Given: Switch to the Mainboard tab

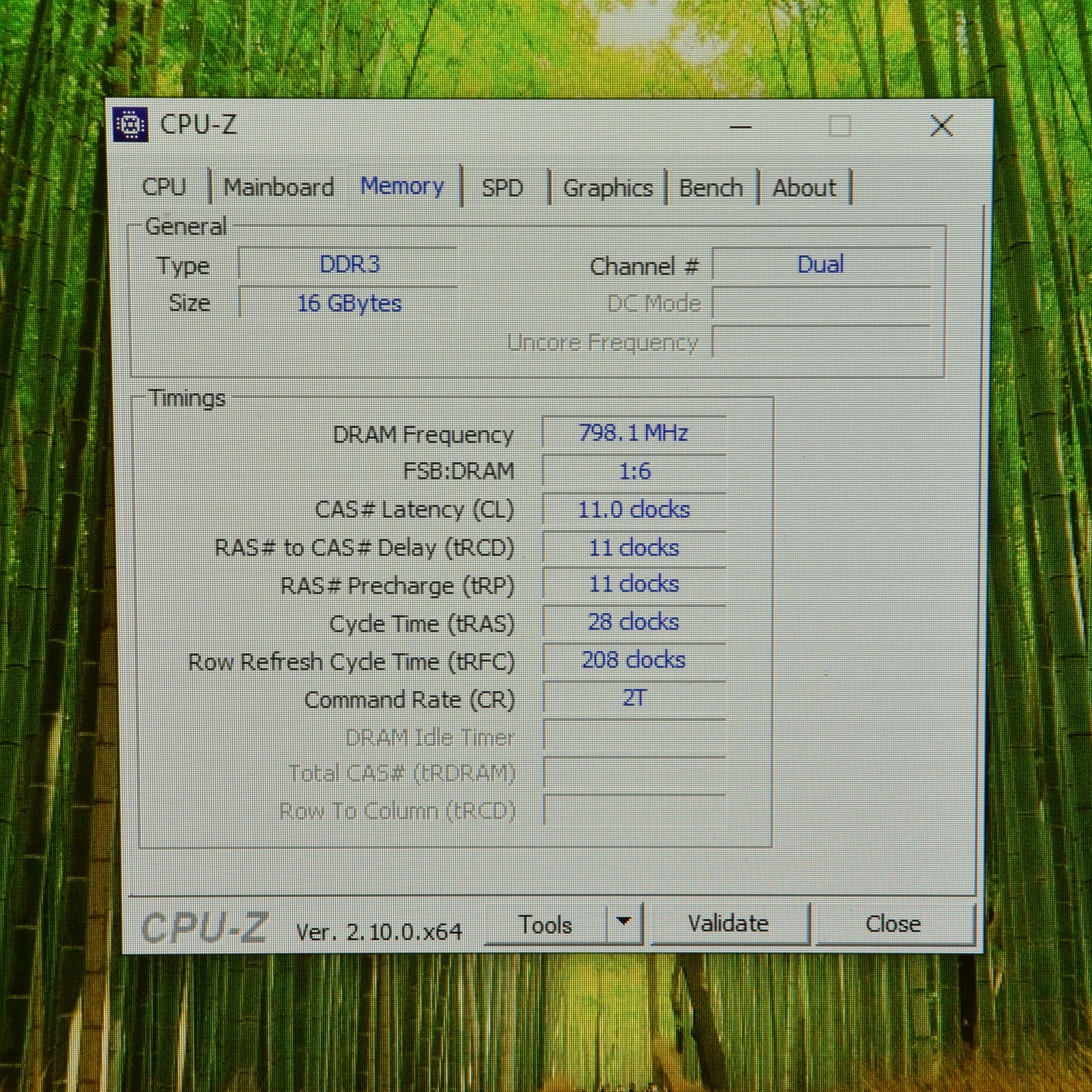Looking at the screenshot, I should (279, 188).
